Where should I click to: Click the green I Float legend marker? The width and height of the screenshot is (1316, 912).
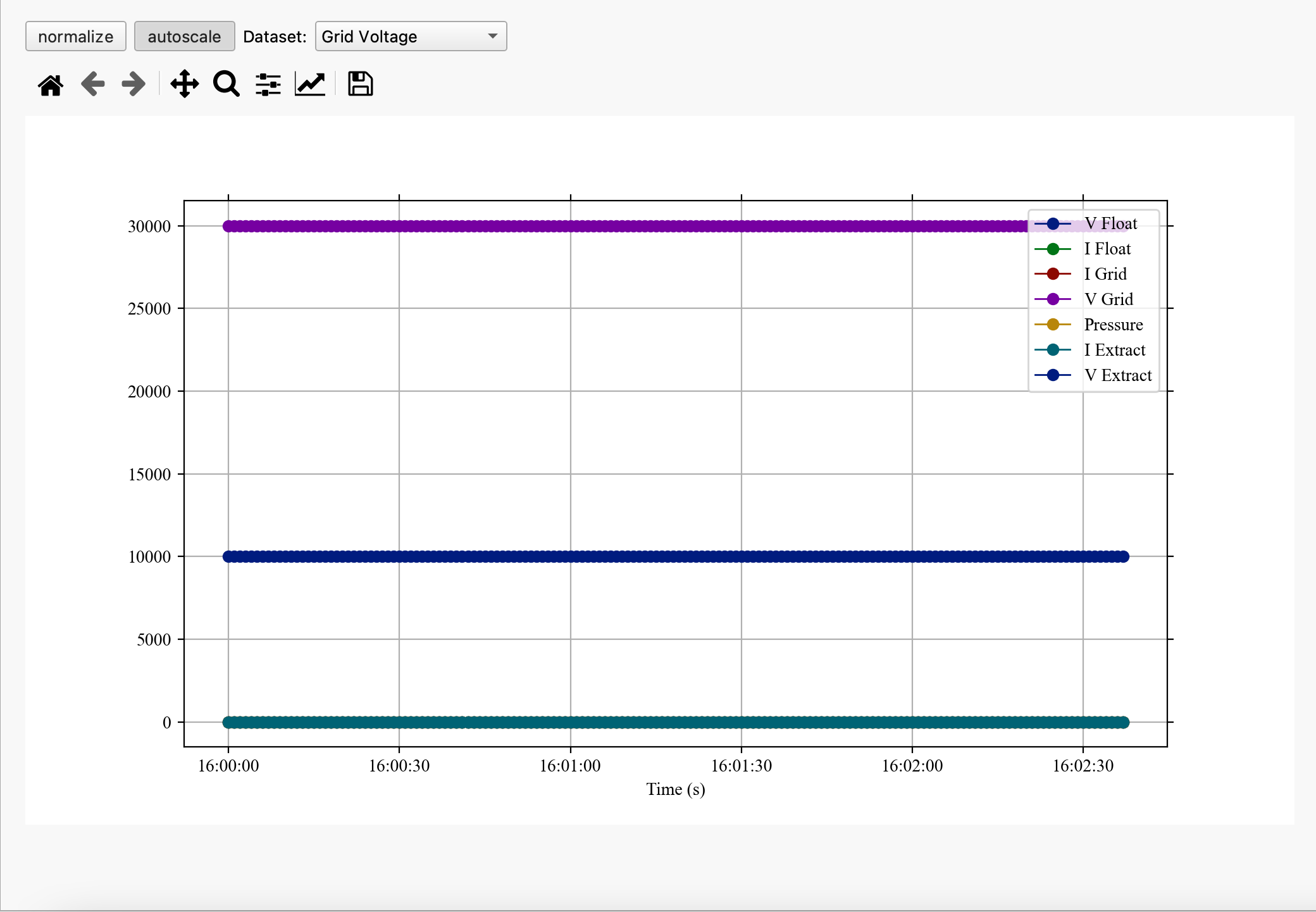(1053, 249)
